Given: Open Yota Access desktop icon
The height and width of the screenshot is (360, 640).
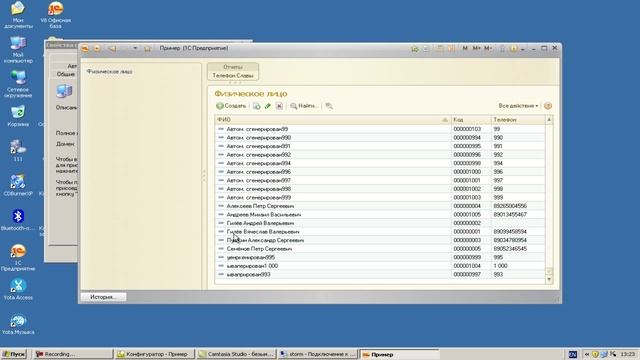Looking at the screenshot, I should click(18, 290).
